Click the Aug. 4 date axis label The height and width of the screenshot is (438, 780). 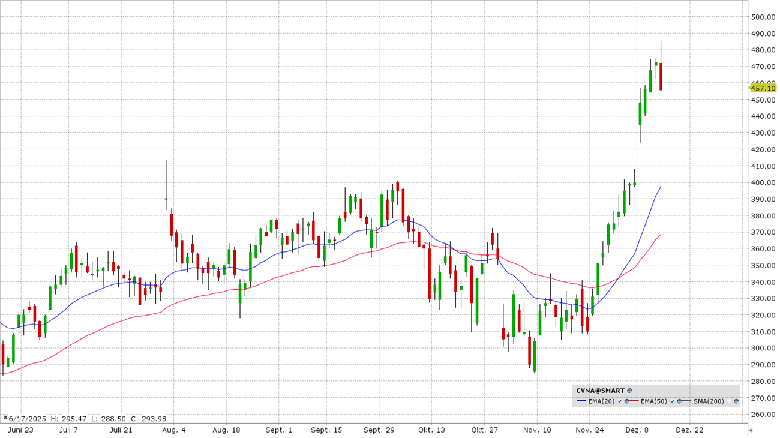pos(174,430)
